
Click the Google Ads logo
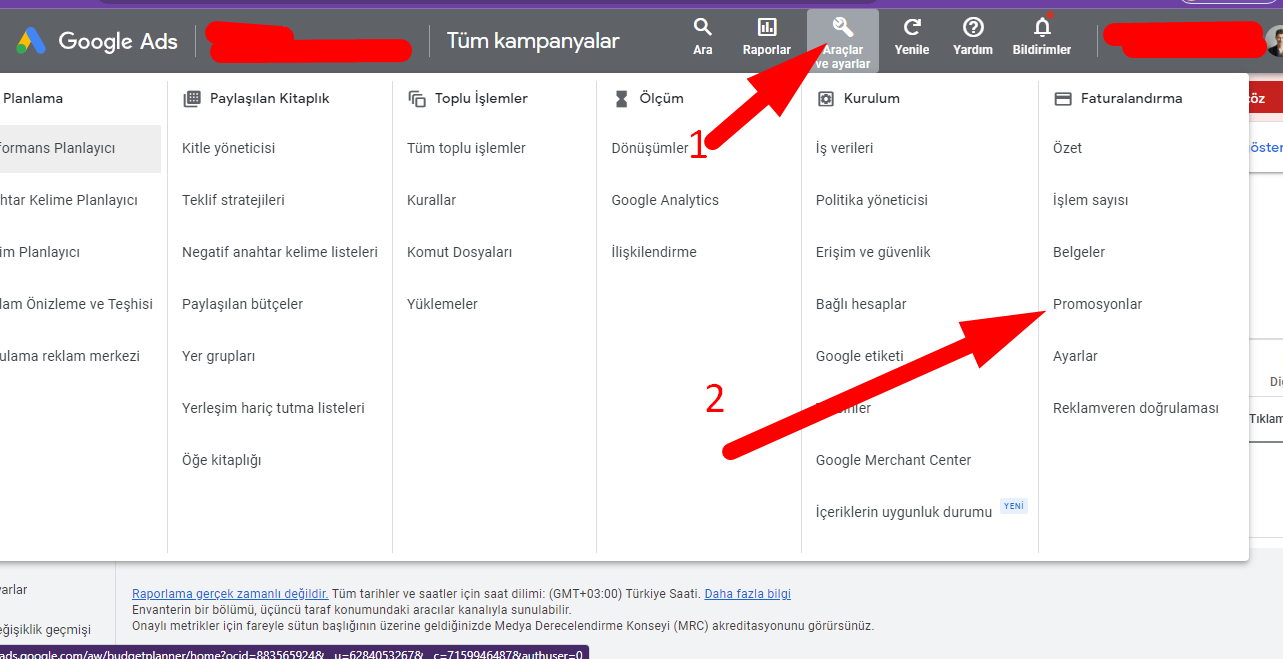(x=97, y=41)
